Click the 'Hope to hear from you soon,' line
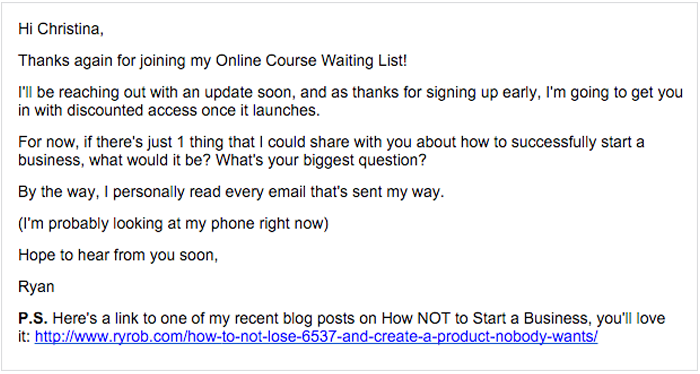This screenshot has width=700, height=374. 118,255
